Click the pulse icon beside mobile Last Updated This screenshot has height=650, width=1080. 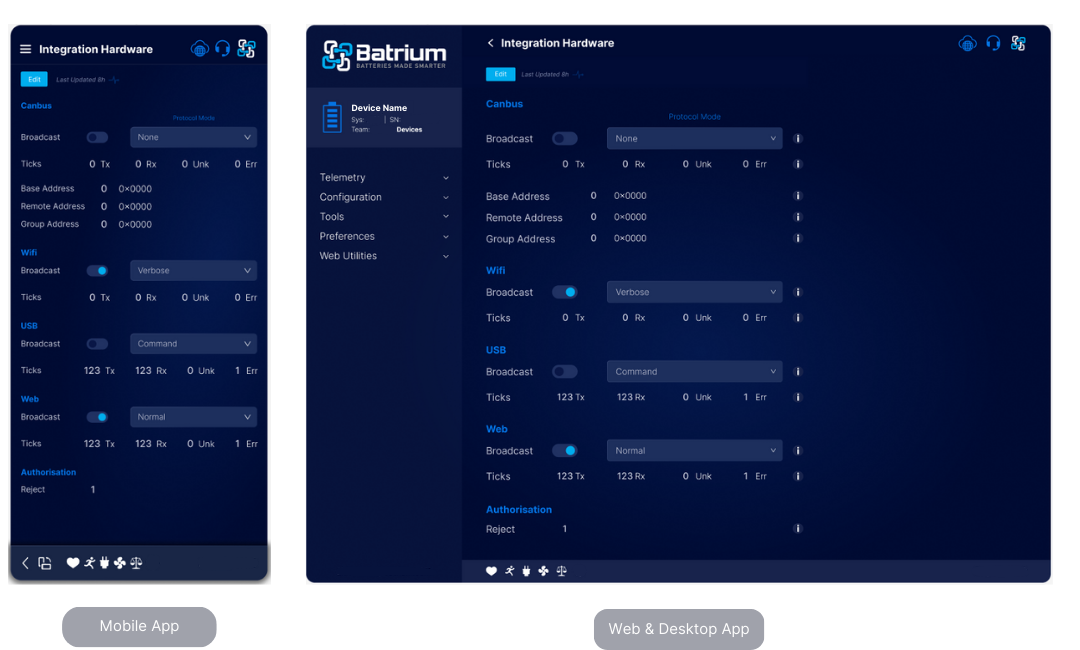[x=114, y=80]
